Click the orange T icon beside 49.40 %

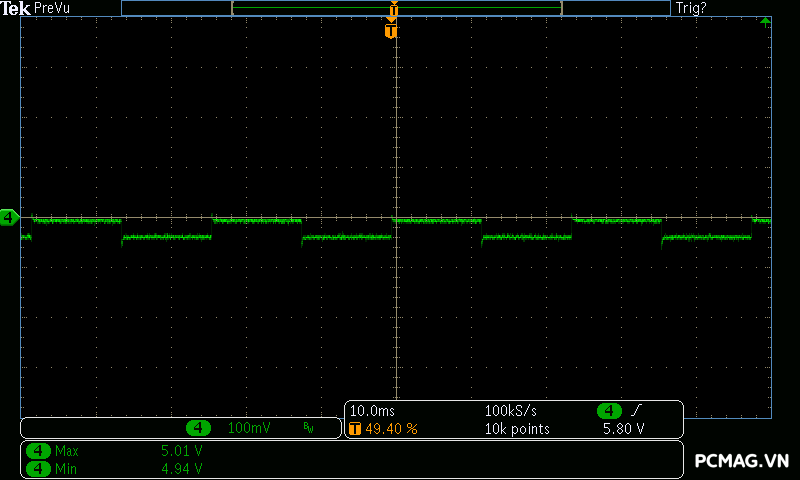(x=355, y=429)
